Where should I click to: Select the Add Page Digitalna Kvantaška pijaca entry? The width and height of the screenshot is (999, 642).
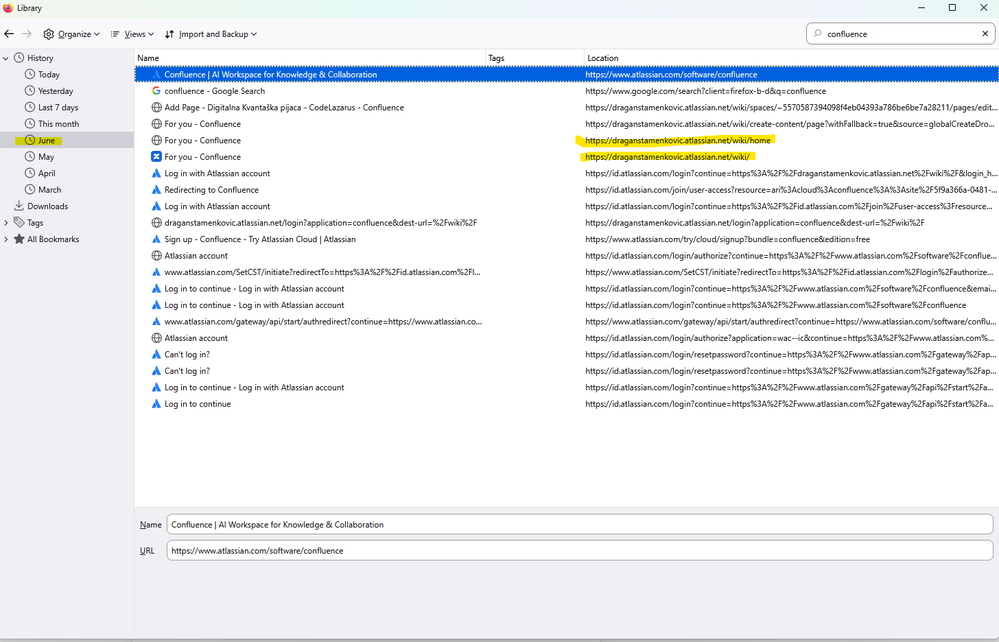coord(566,108)
